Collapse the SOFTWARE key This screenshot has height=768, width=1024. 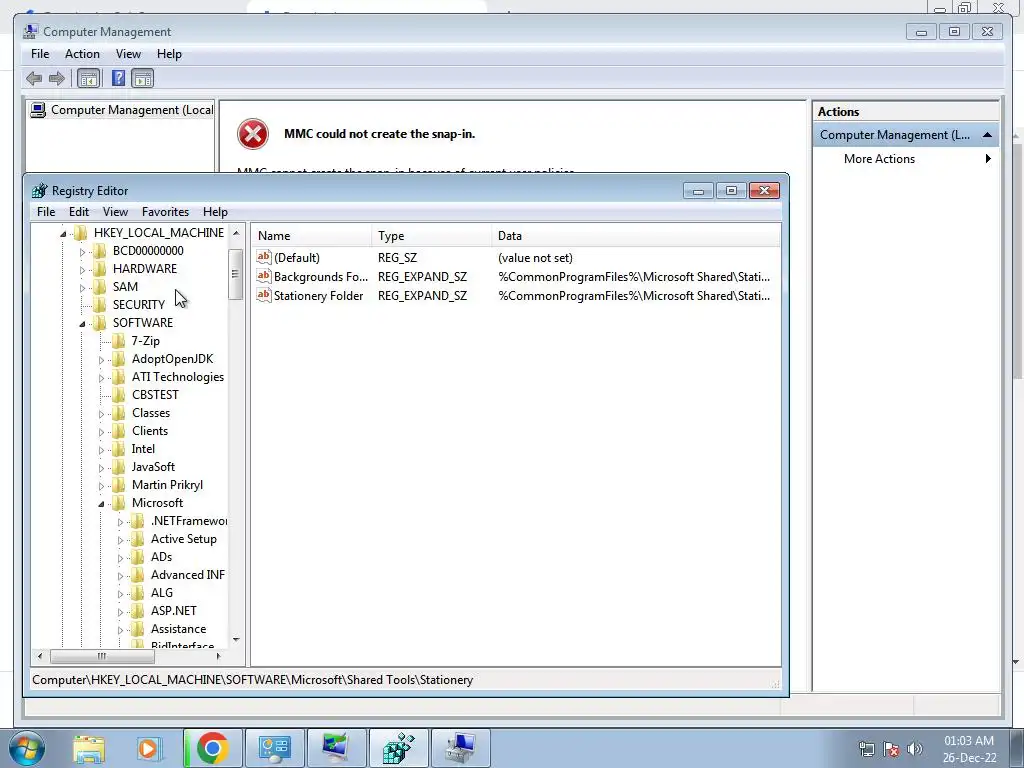pyautogui.click(x=82, y=323)
